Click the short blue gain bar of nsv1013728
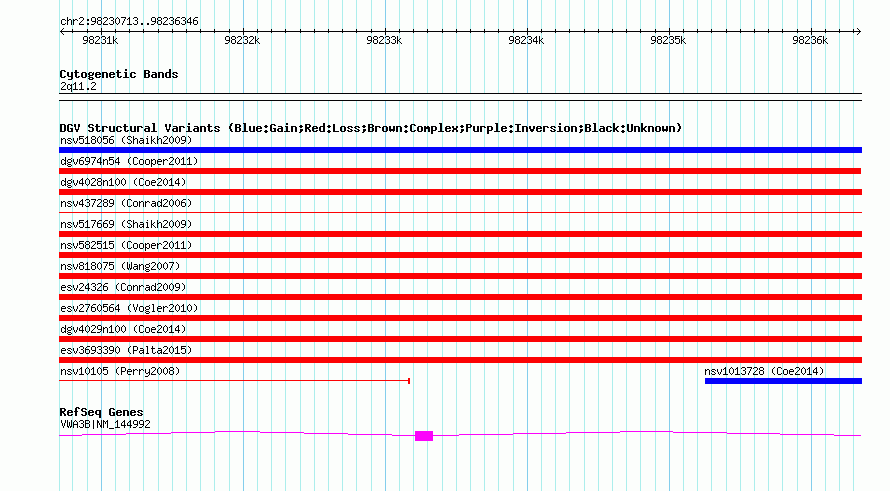The image size is (890, 491). (783, 381)
